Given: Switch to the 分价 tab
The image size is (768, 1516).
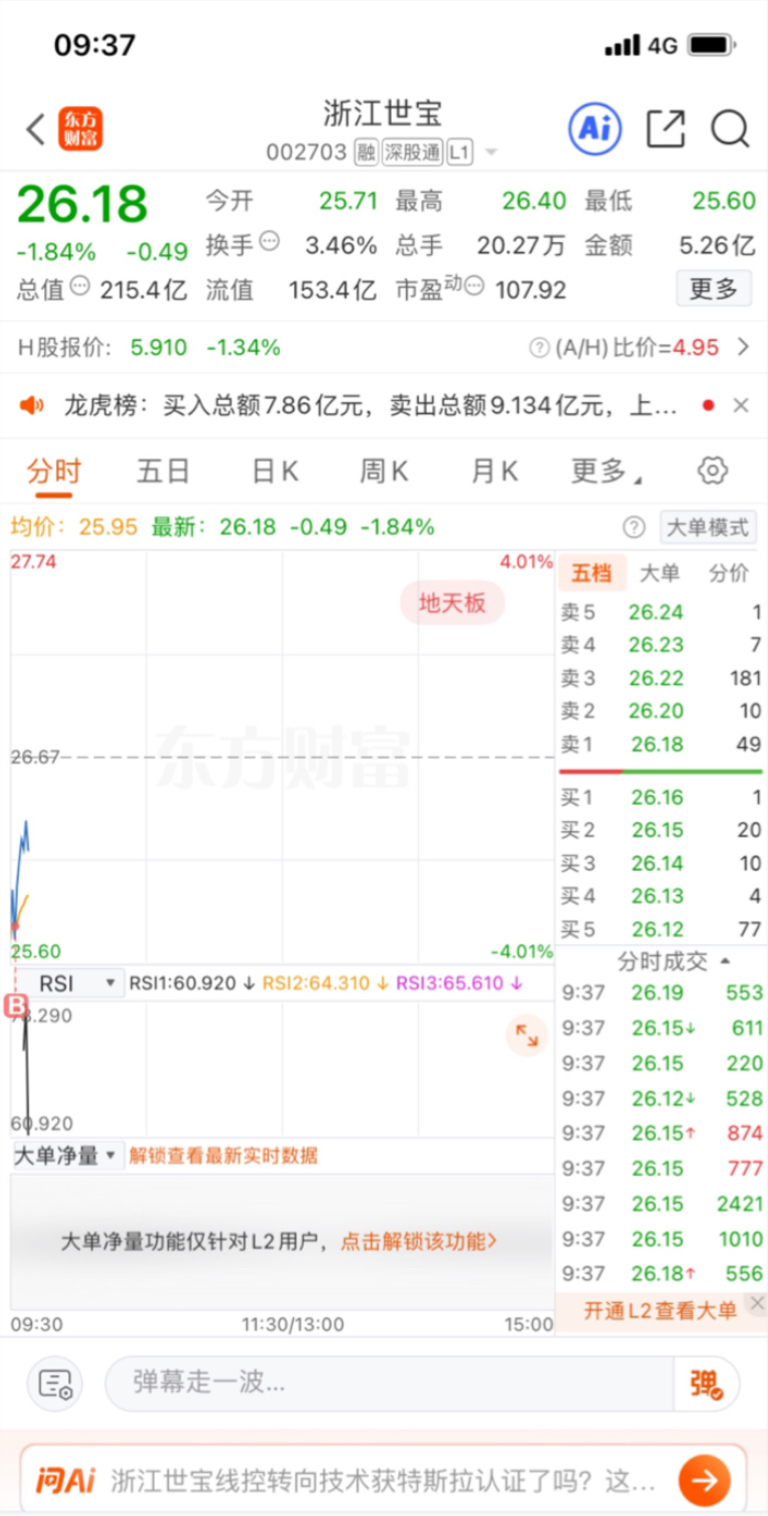Looking at the screenshot, I should click(728, 573).
